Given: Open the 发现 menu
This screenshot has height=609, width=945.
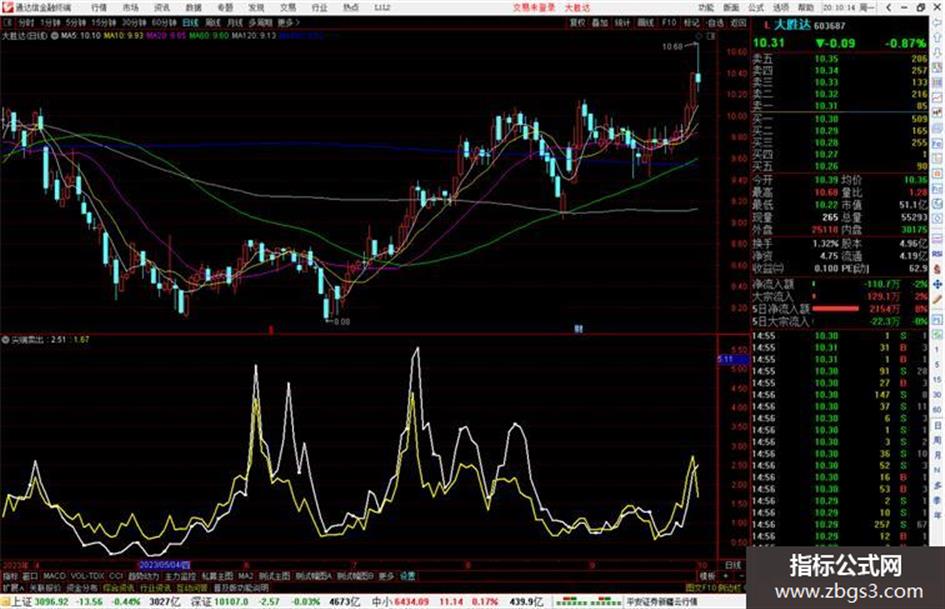Looking at the screenshot, I should 256,8.
